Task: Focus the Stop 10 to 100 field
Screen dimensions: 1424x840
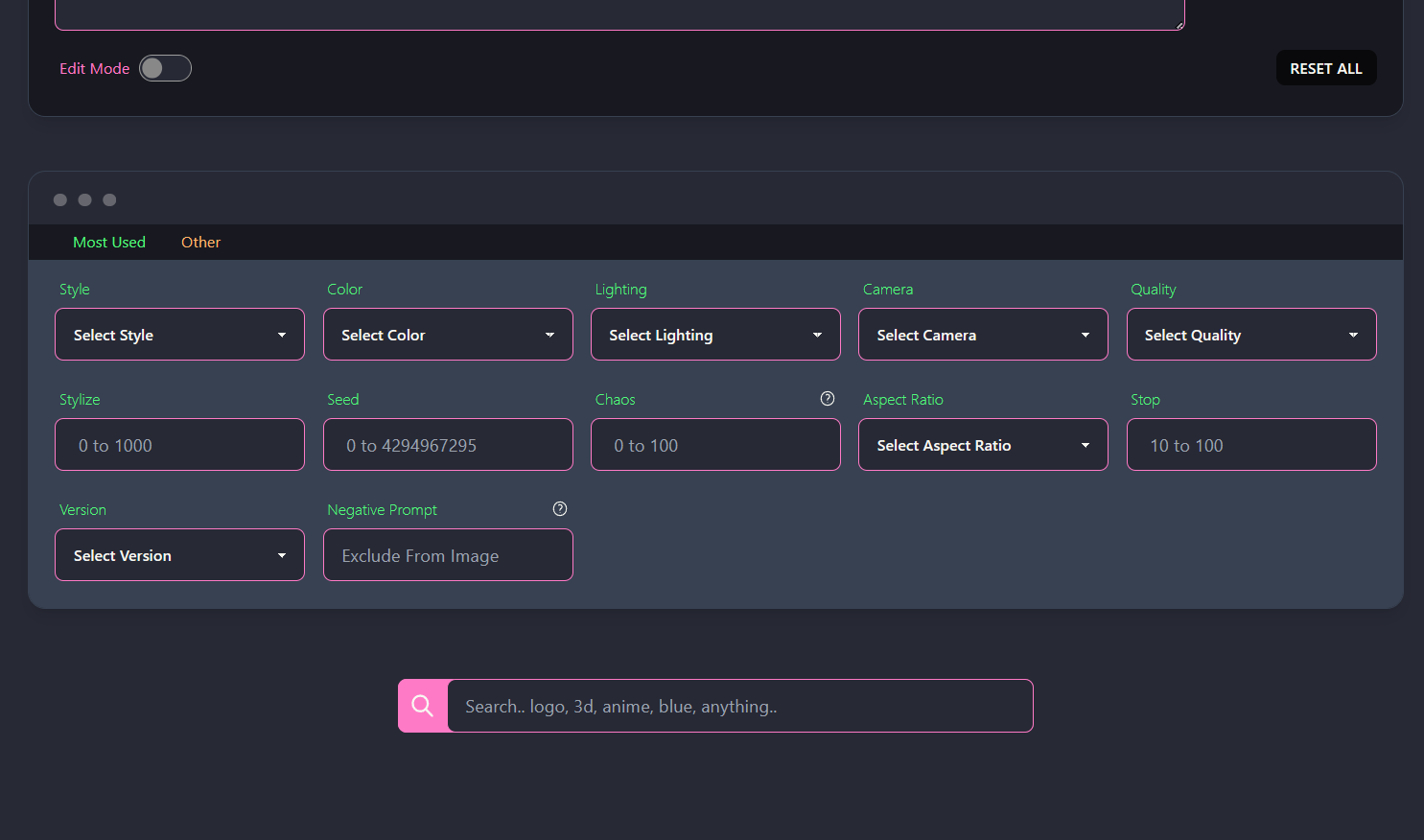Action: (1251, 445)
